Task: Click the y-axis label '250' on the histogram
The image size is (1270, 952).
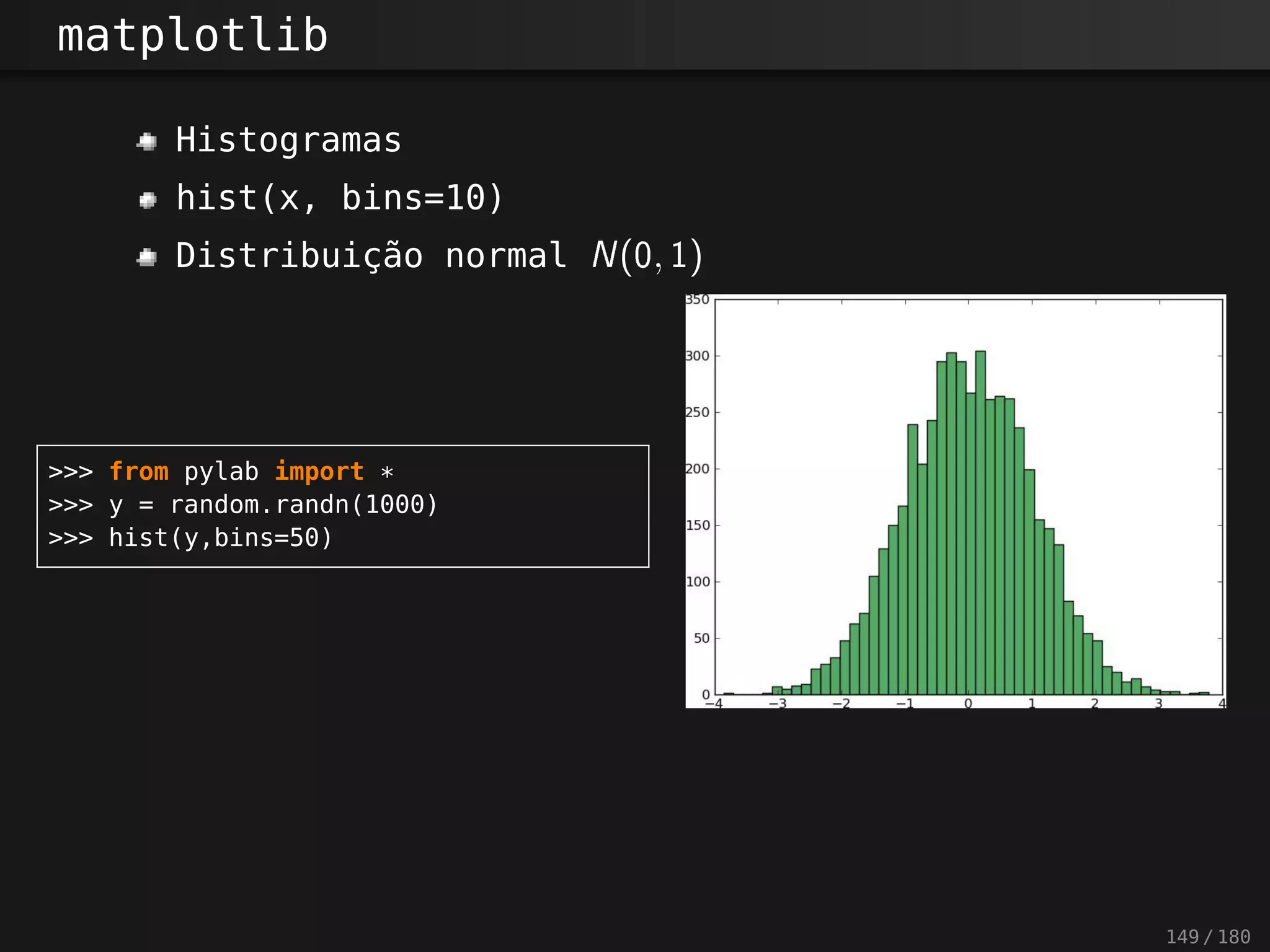Action: coord(697,412)
